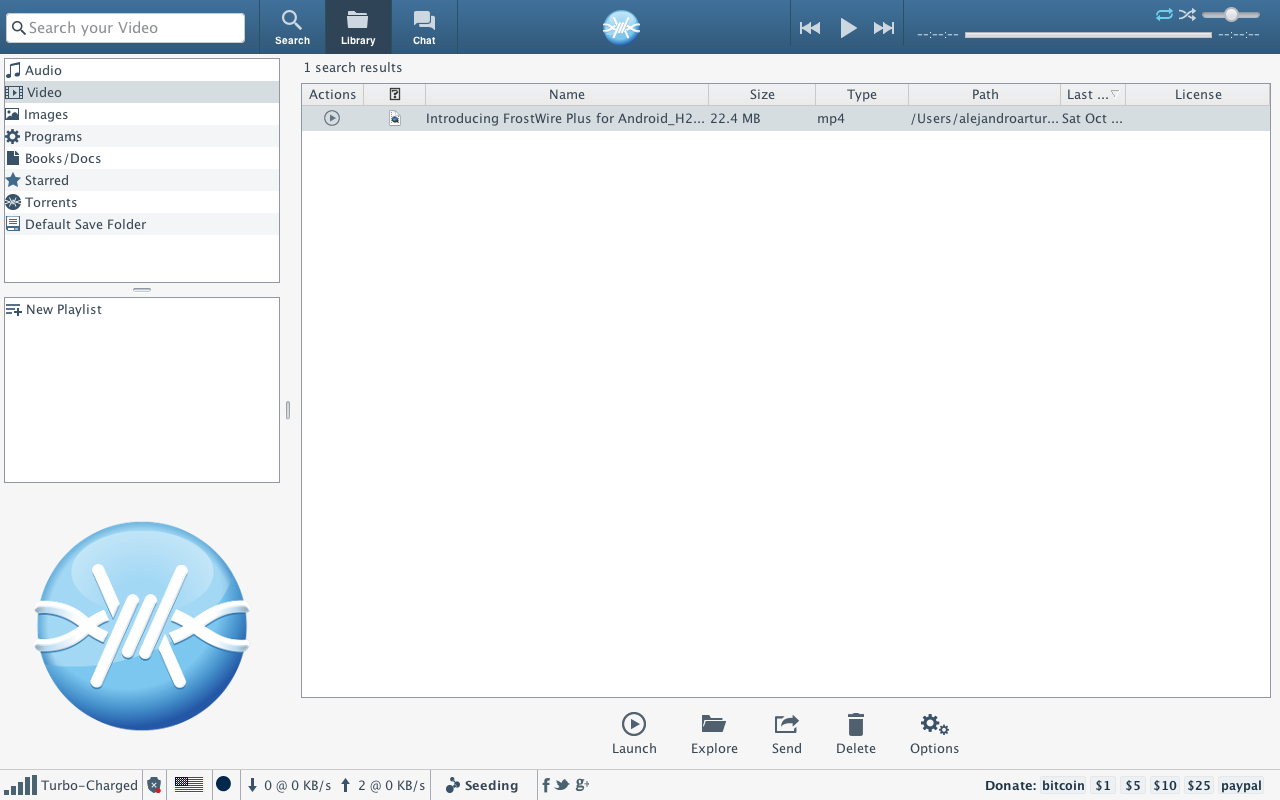Image resolution: width=1280 pixels, height=800 pixels.
Task: Open FrostWire's Facebook page icon
Action: point(546,785)
